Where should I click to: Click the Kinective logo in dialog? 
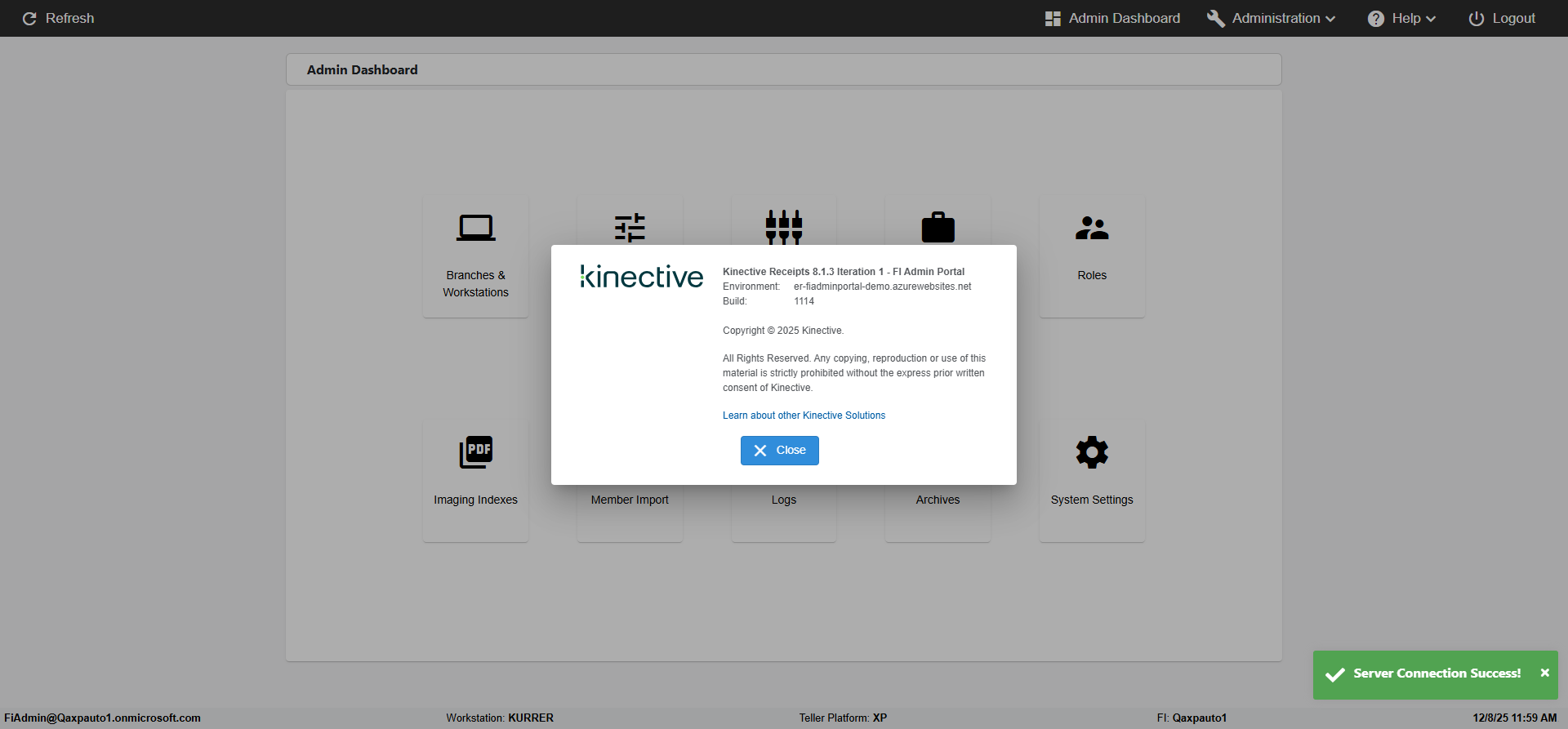click(x=641, y=277)
